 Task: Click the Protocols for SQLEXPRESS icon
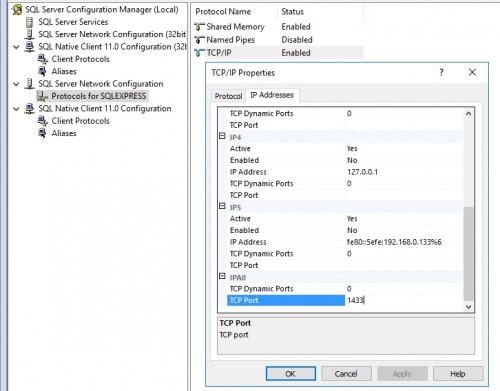[x=42, y=96]
